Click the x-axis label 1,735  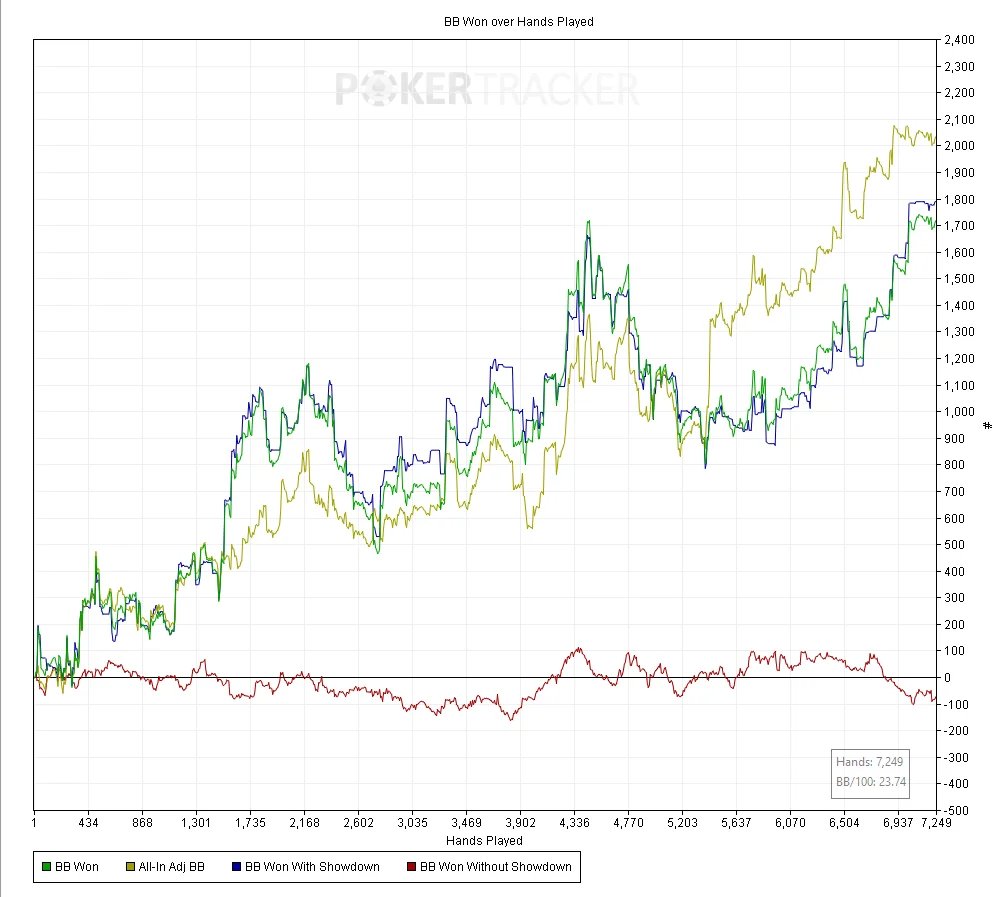tap(250, 823)
